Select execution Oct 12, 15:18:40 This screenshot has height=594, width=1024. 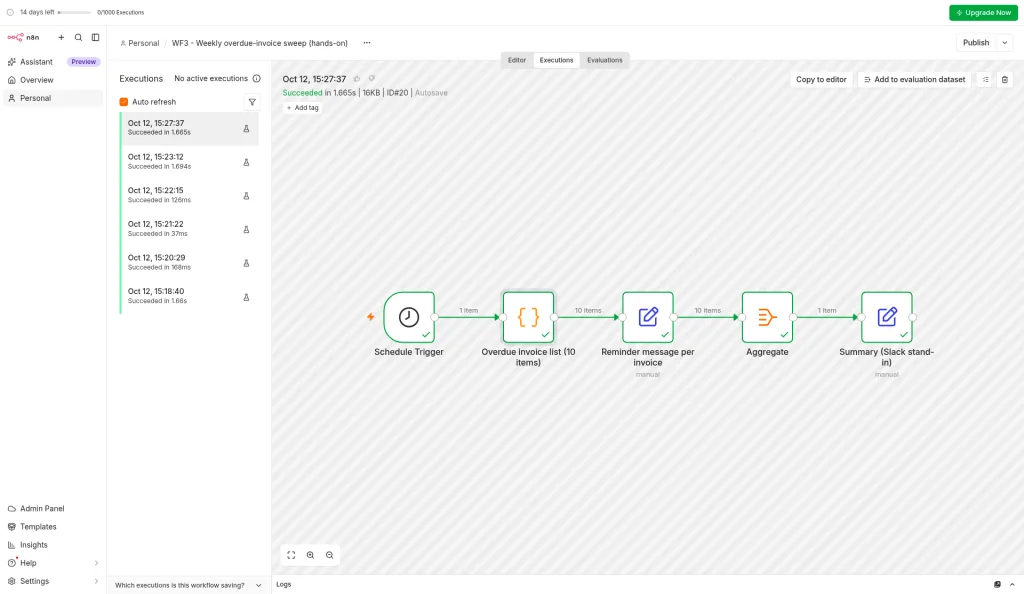coord(189,296)
